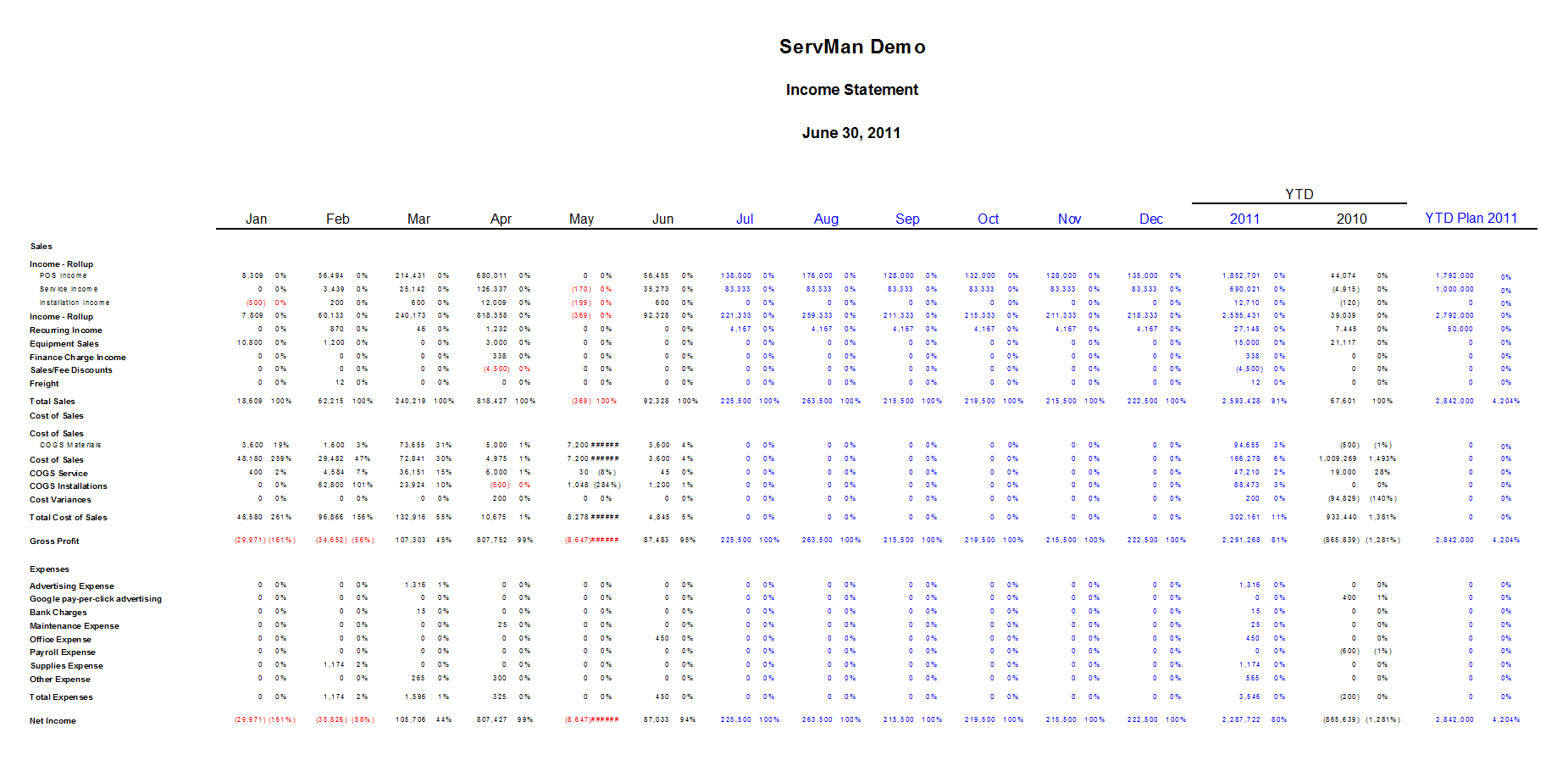Click the Mar POS Income value 214,431
The image size is (1568, 777).
pos(411,275)
